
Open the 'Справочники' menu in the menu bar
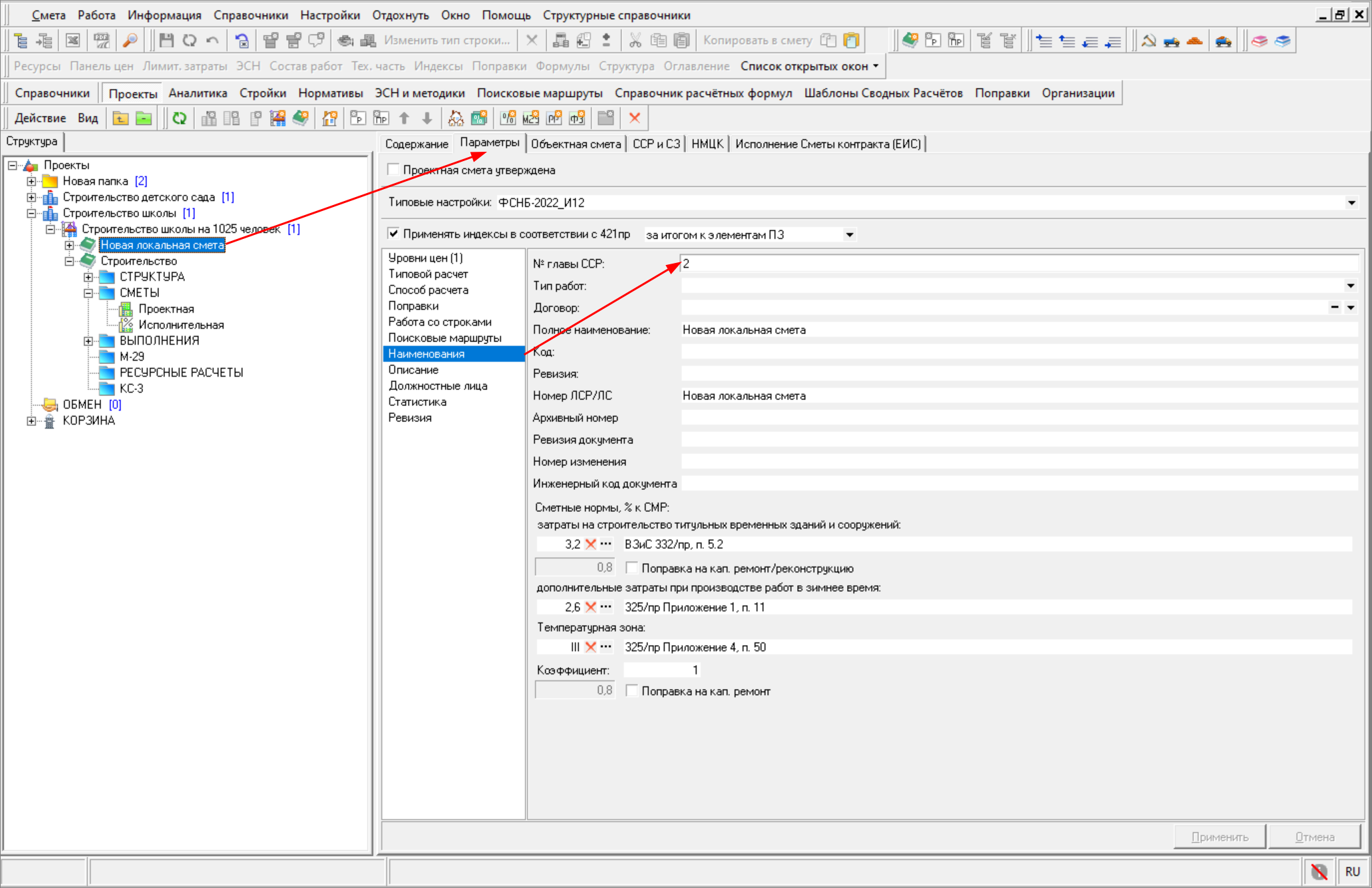pos(250,15)
